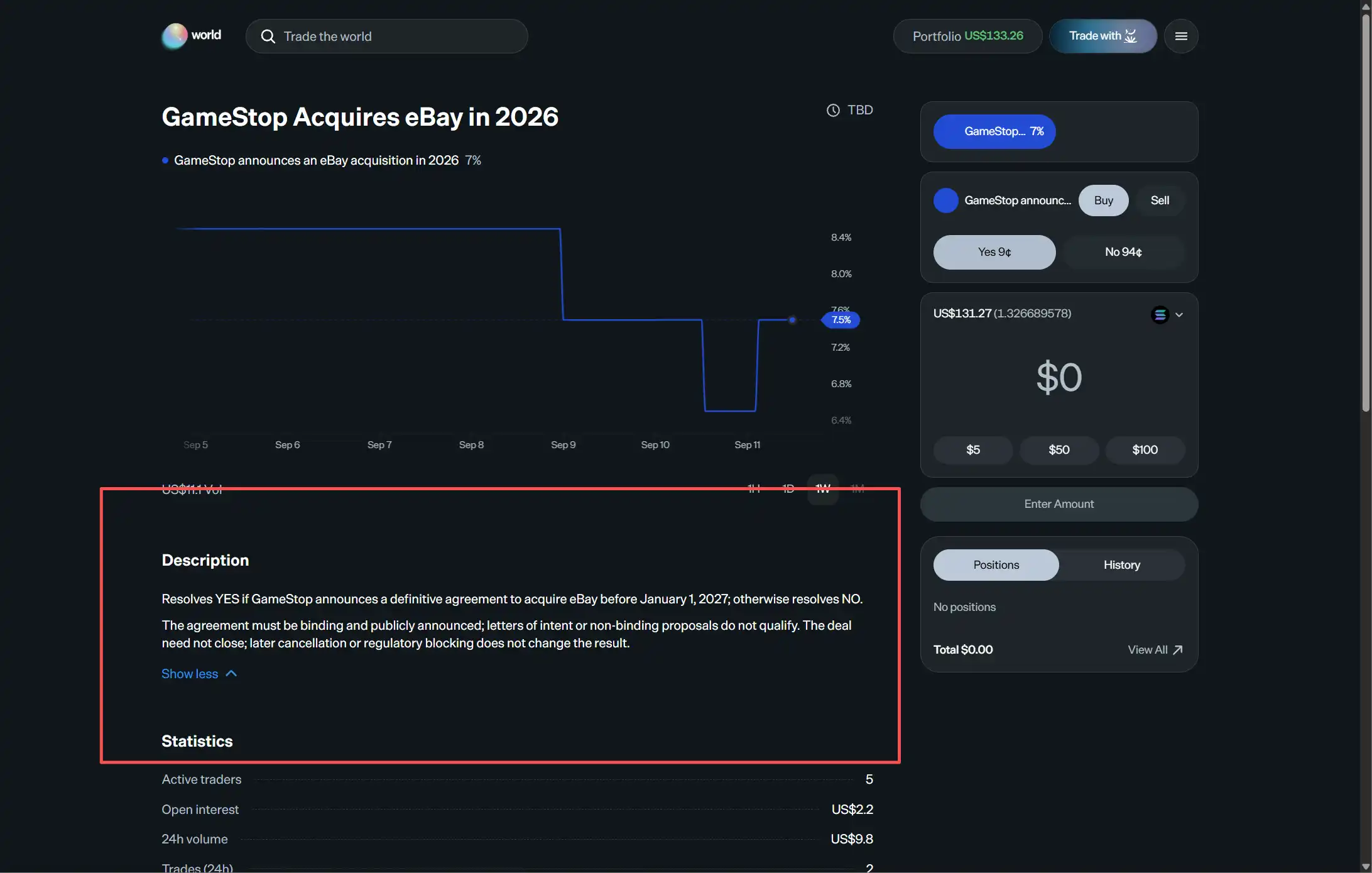This screenshot has width=1372, height=873.
Task: Switch to Sell mode
Action: click(1160, 200)
